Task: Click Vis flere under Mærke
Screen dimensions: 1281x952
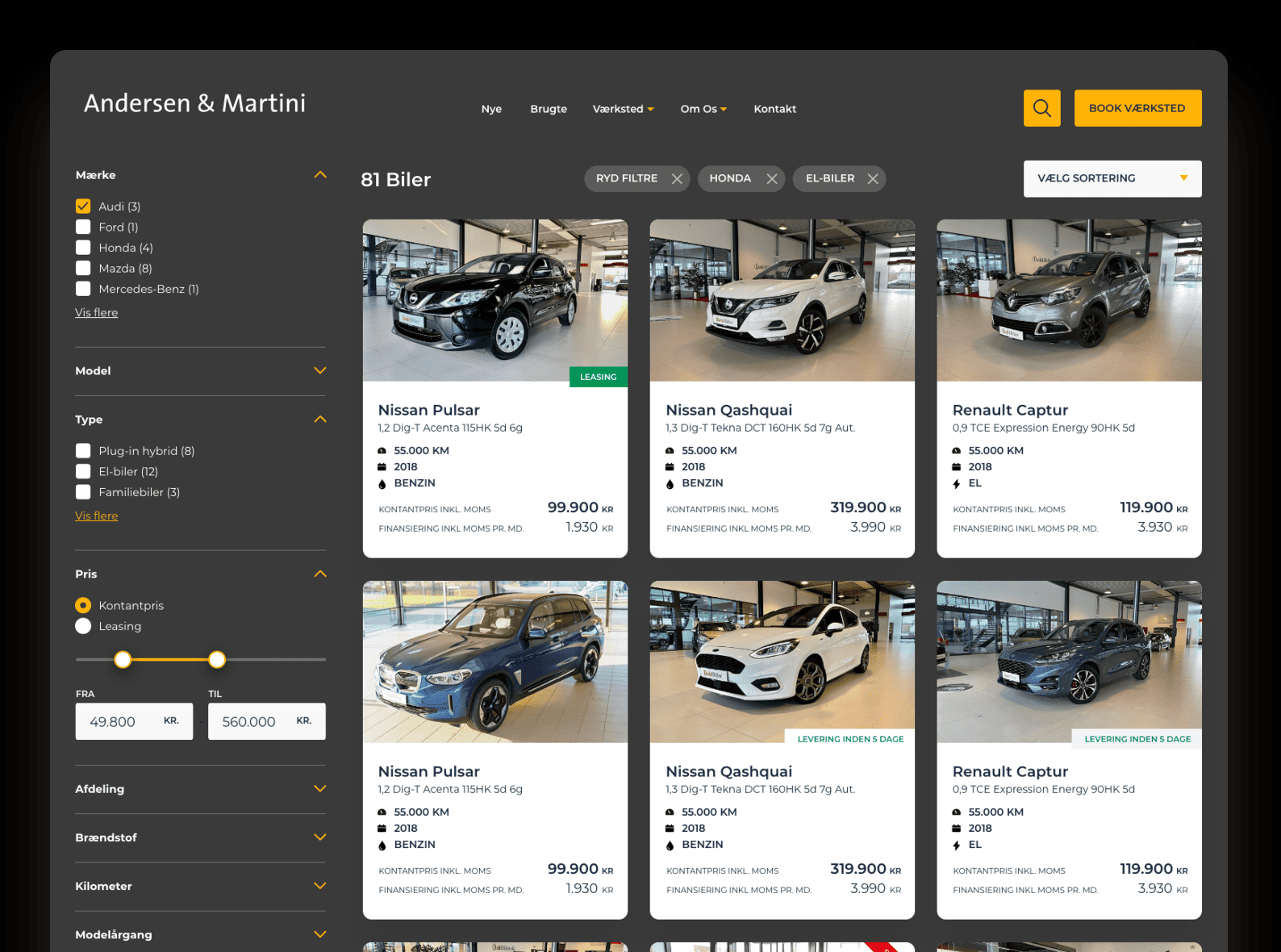Action: click(97, 312)
